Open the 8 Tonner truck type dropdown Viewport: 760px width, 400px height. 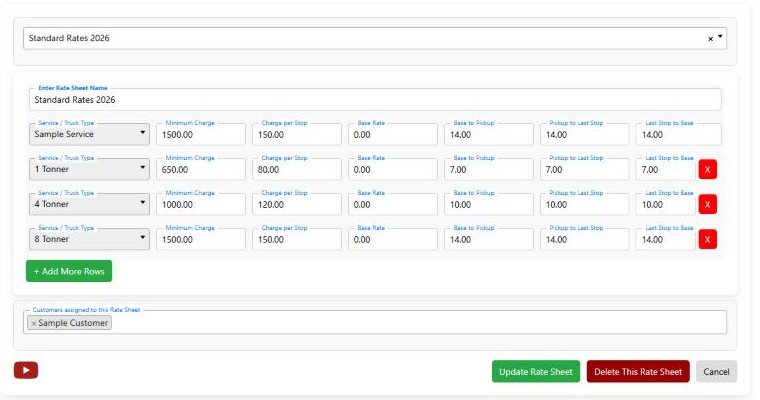(x=89, y=240)
